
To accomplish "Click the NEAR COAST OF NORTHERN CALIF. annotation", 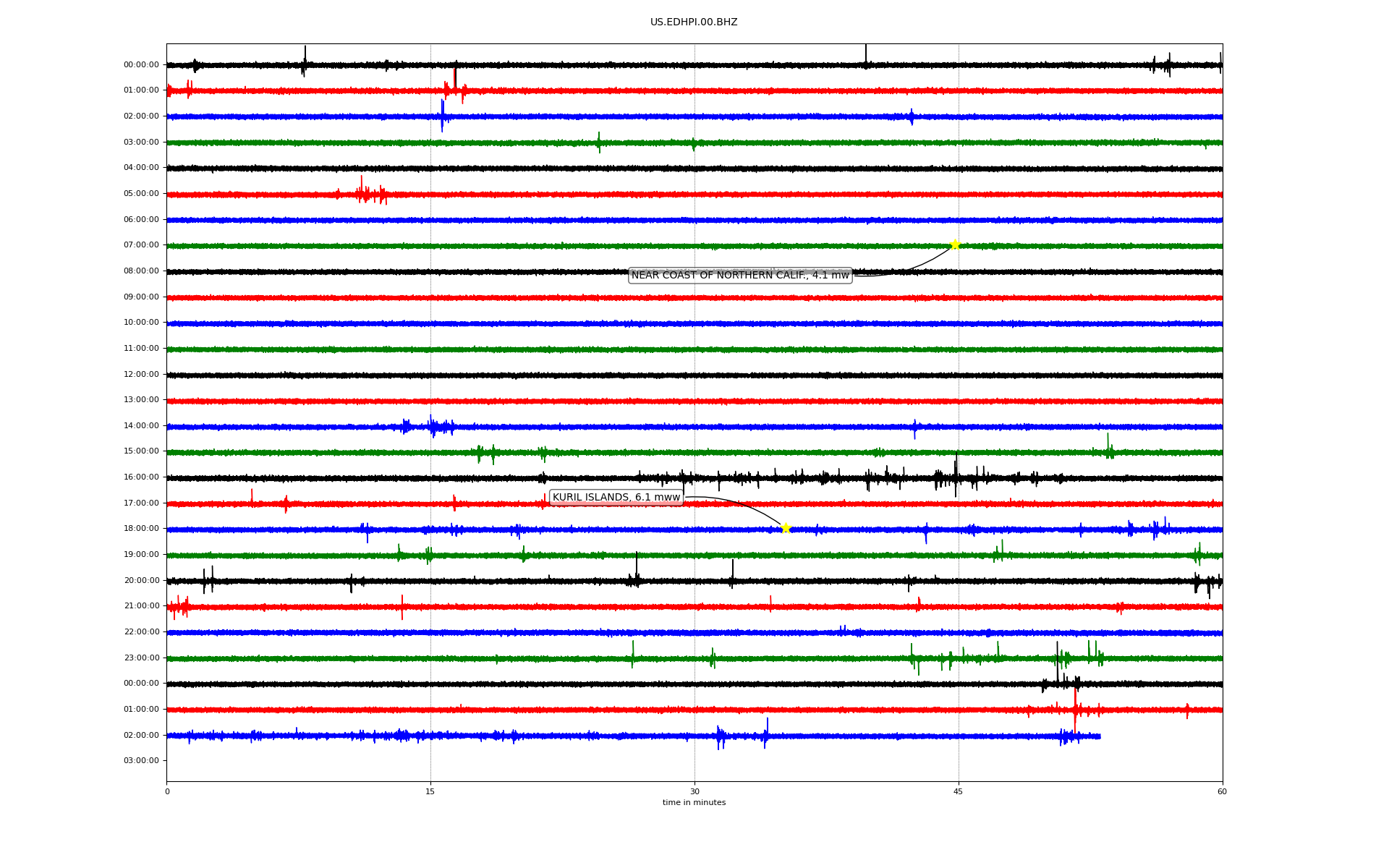I will coord(740,275).
